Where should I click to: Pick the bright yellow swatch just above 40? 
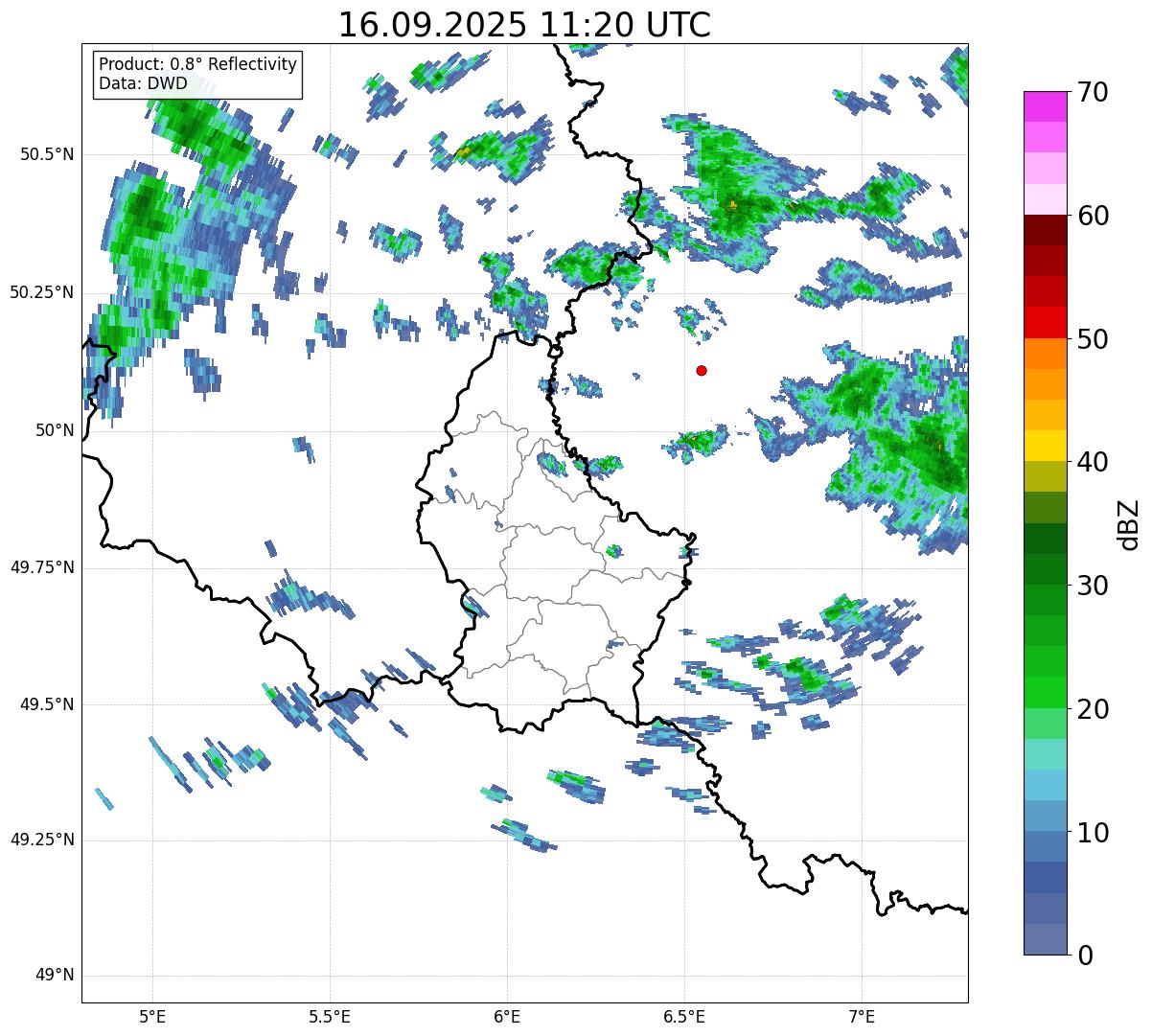point(1046,446)
